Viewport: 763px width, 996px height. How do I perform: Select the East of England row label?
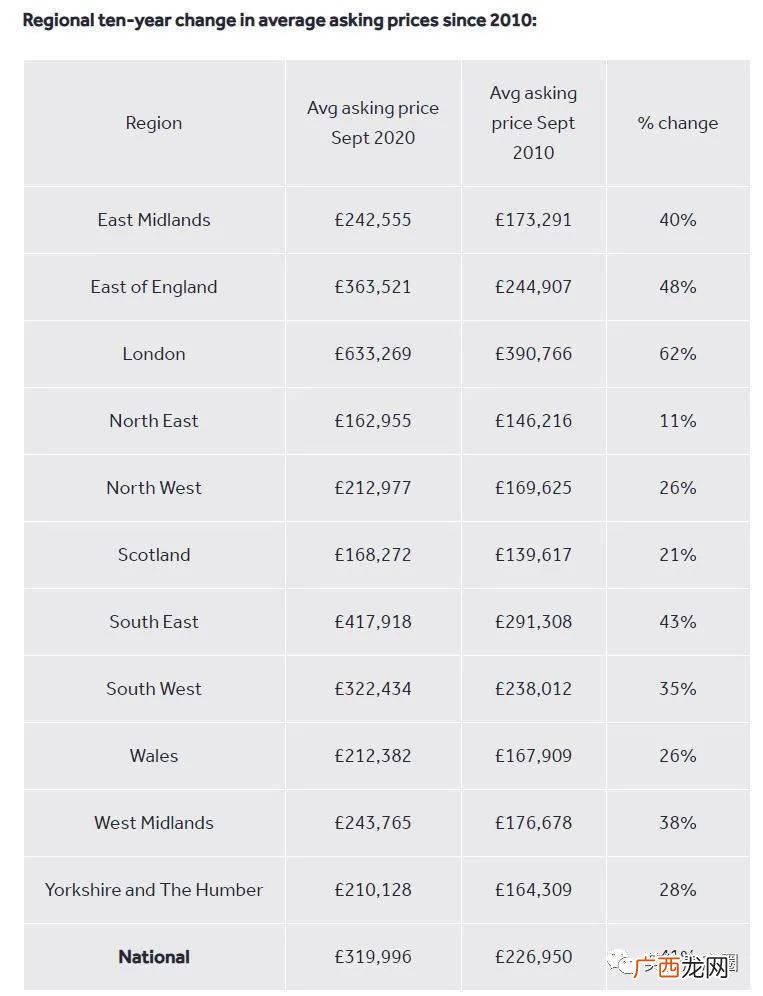[x=154, y=287]
